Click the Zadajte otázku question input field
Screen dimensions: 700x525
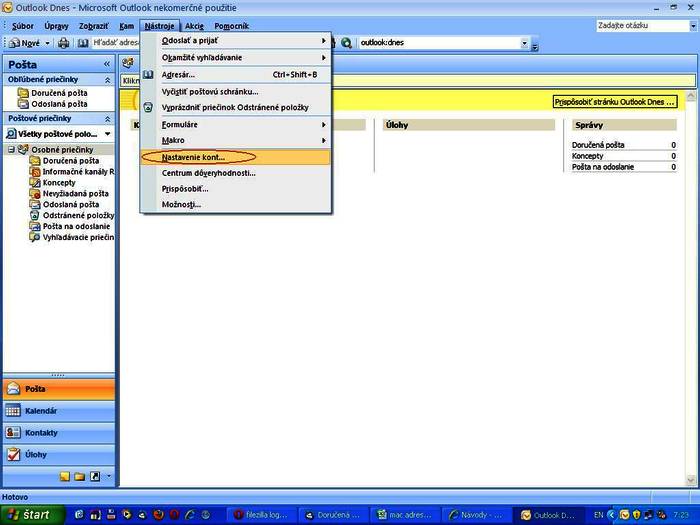point(643,26)
